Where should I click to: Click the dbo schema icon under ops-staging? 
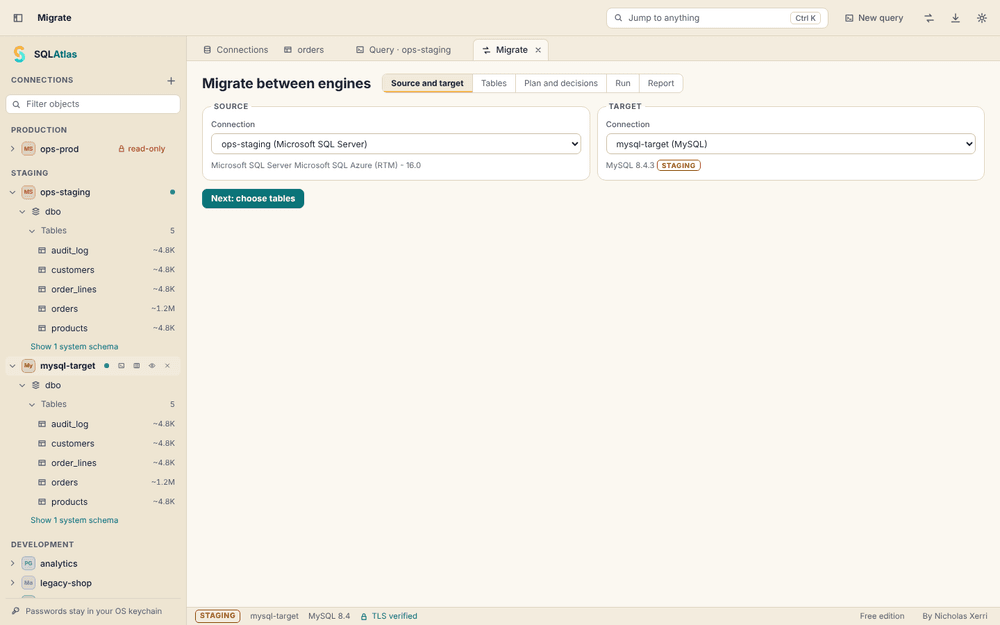36,211
